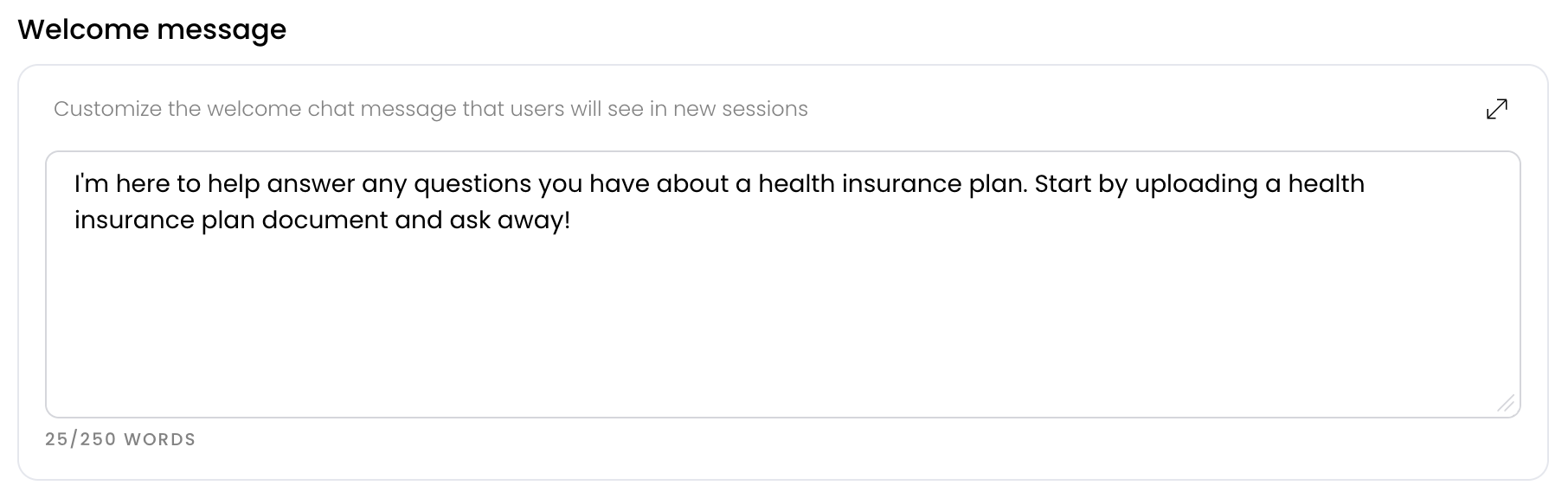Screen dimensions: 1568x498
Task: Click the "Welcome message" section heading
Action: pos(152,29)
